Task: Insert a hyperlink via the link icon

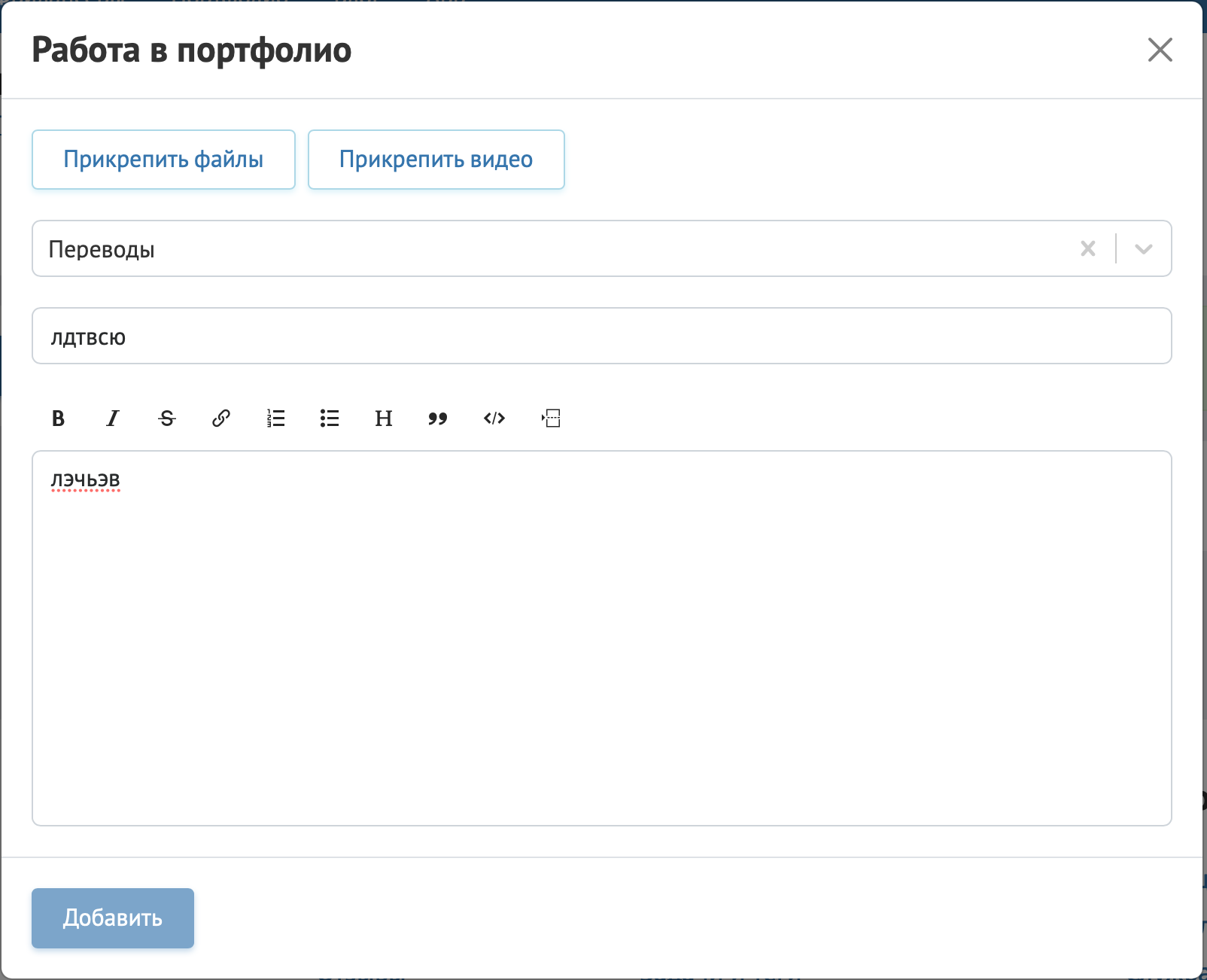Action: point(221,418)
